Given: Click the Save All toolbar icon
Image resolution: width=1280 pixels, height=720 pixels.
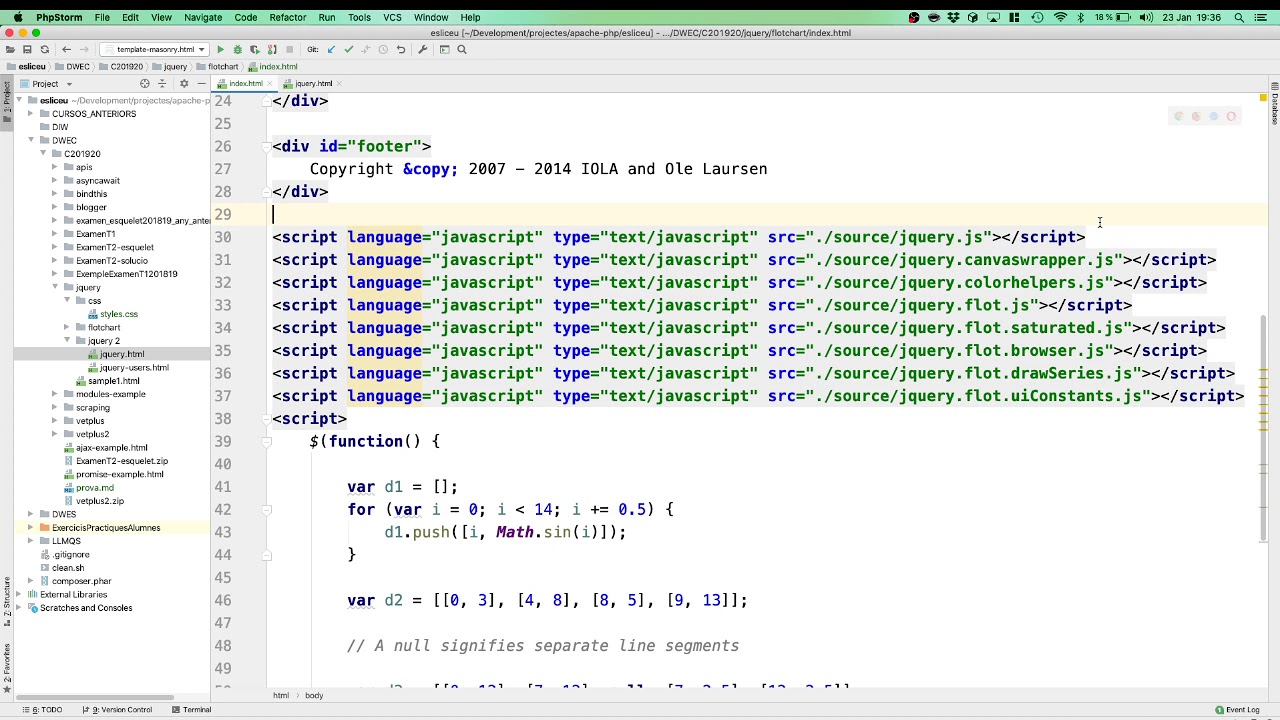Looking at the screenshot, I should click(x=27, y=49).
